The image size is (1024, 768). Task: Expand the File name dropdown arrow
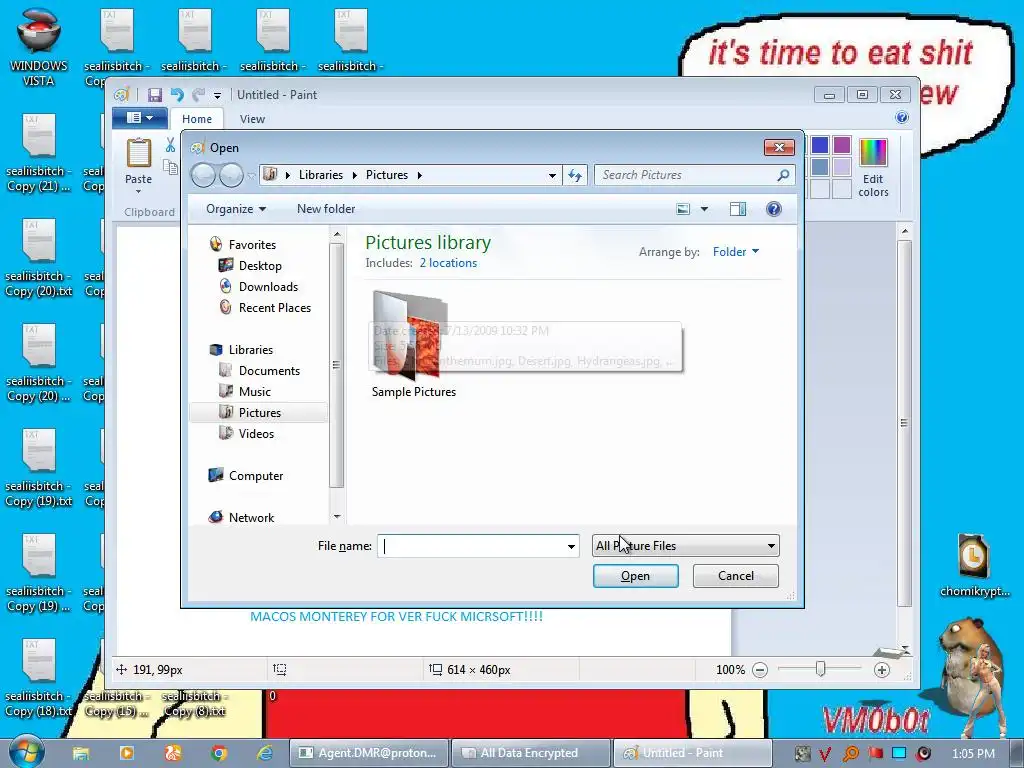click(x=571, y=546)
